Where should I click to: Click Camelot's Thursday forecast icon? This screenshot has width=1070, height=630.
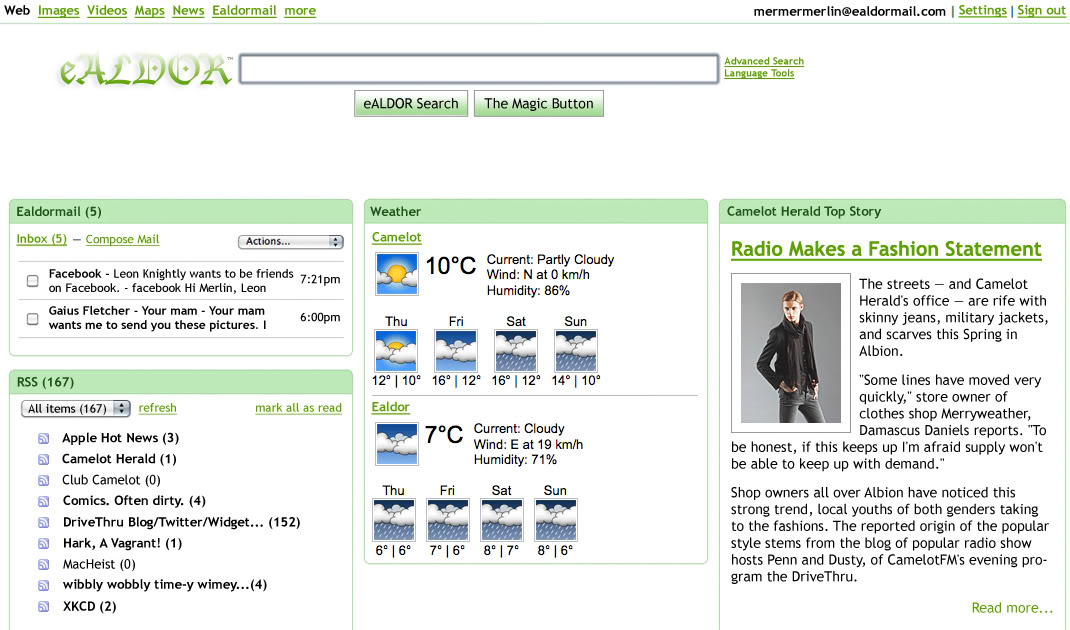396,351
